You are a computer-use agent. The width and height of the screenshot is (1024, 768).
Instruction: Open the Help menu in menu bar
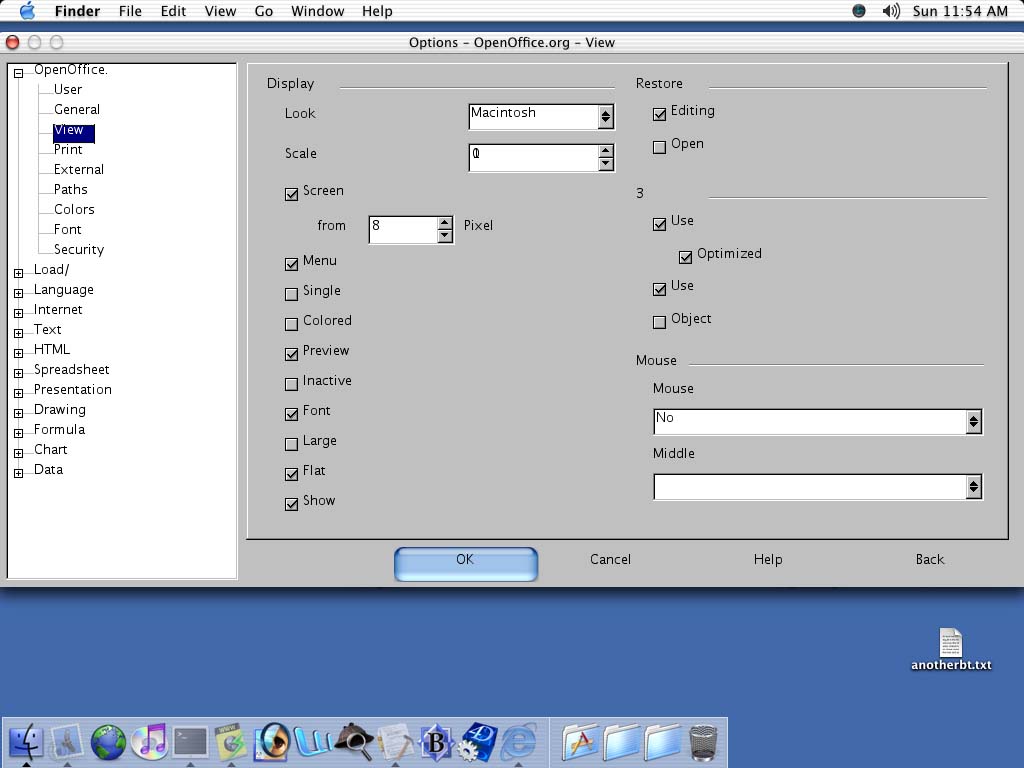pos(377,11)
